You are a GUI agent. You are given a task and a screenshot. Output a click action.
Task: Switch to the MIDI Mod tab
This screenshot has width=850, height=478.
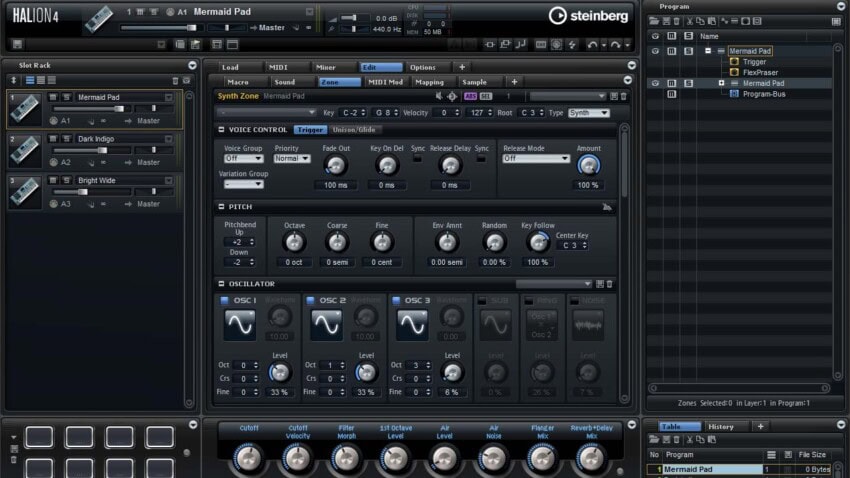point(385,81)
